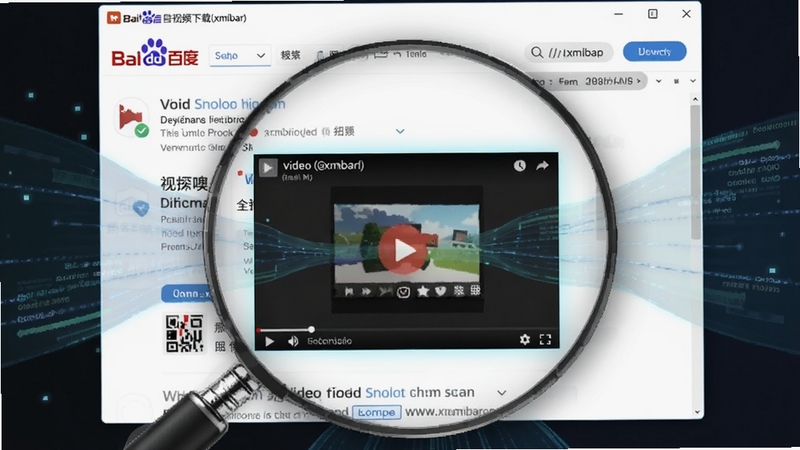This screenshot has height=450, width=800.
Task: Click the fast-forward icon in thumbnail bar
Action: [366, 291]
